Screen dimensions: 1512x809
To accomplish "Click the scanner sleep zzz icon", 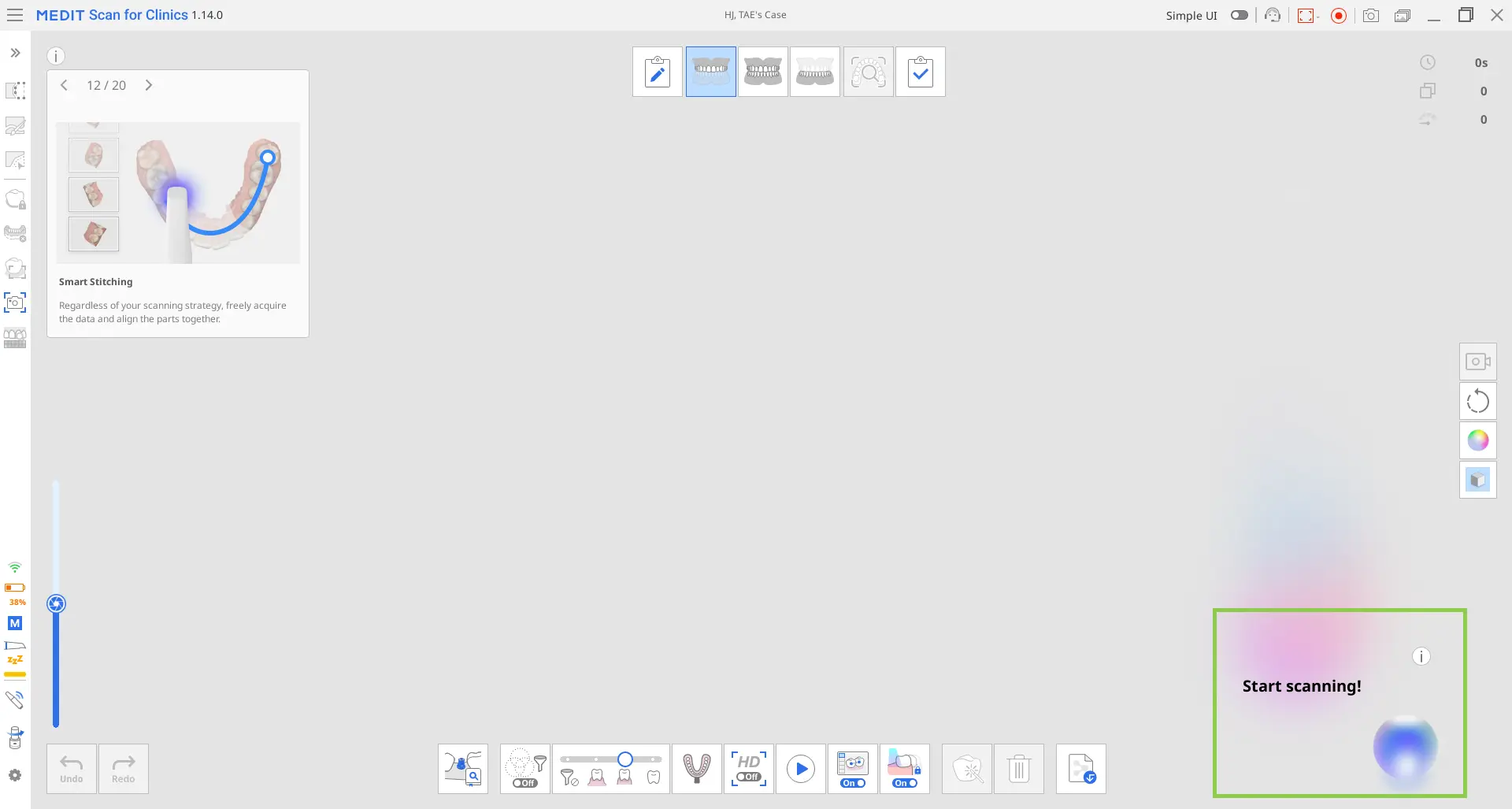I will (x=15, y=652).
